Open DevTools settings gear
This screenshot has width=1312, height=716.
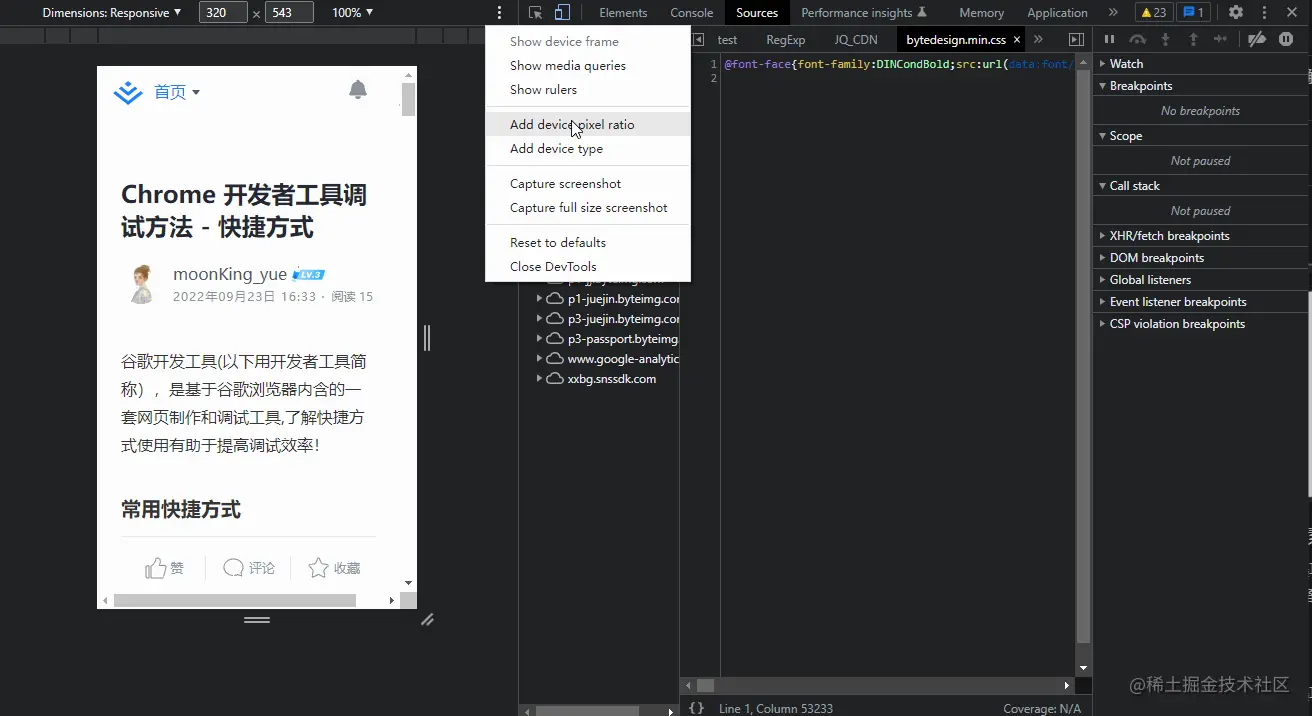click(x=1236, y=13)
